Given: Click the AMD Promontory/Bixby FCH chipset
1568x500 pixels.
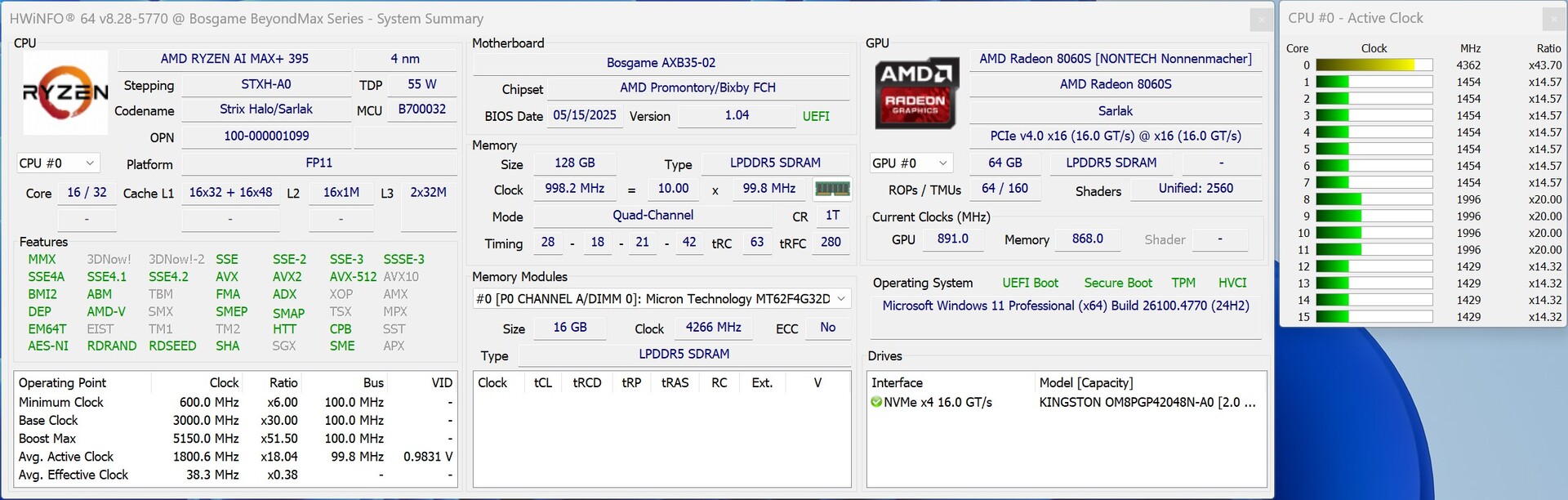Looking at the screenshot, I should 697,88.
